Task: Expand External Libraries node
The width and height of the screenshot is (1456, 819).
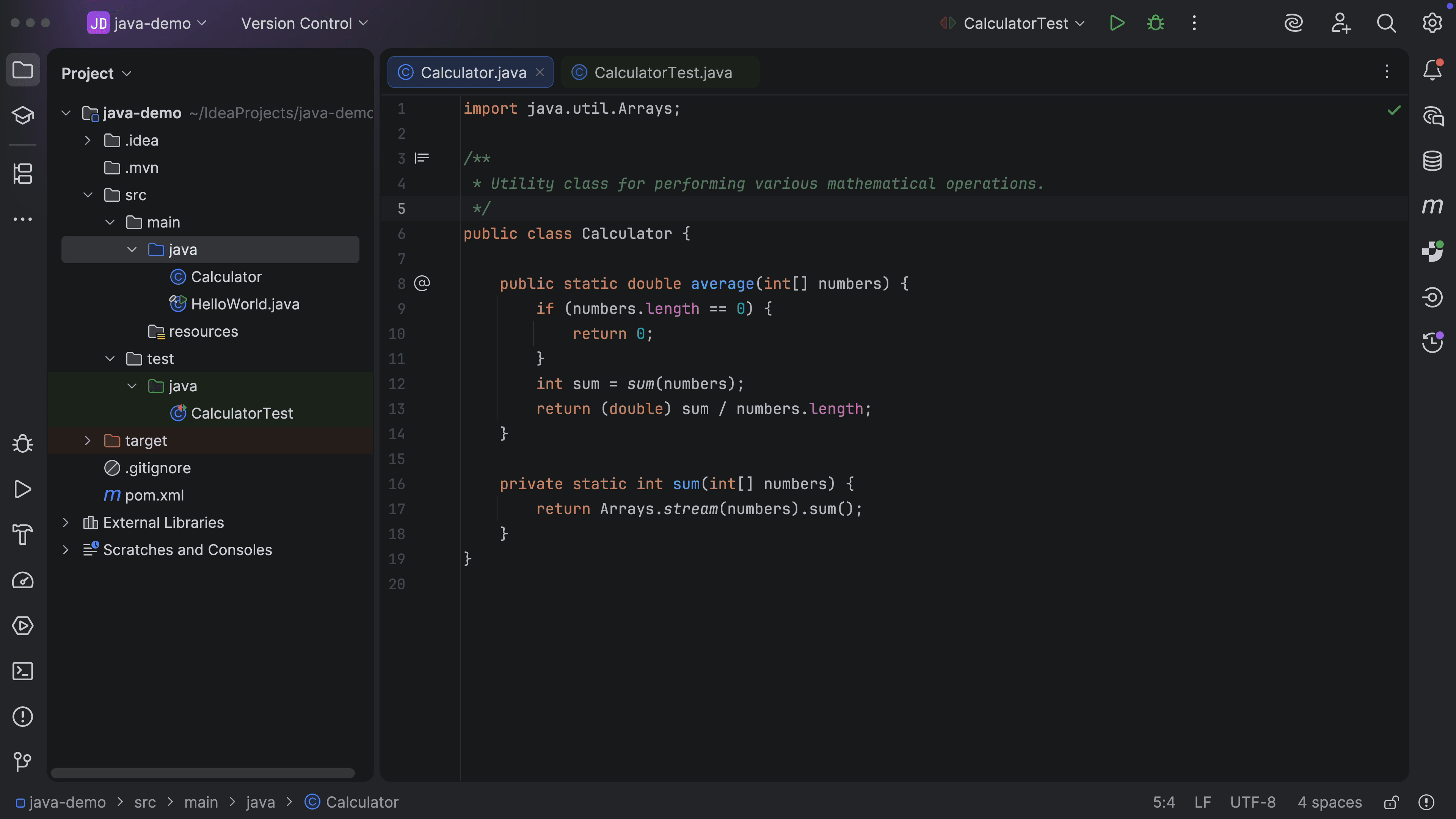Action: [x=66, y=522]
